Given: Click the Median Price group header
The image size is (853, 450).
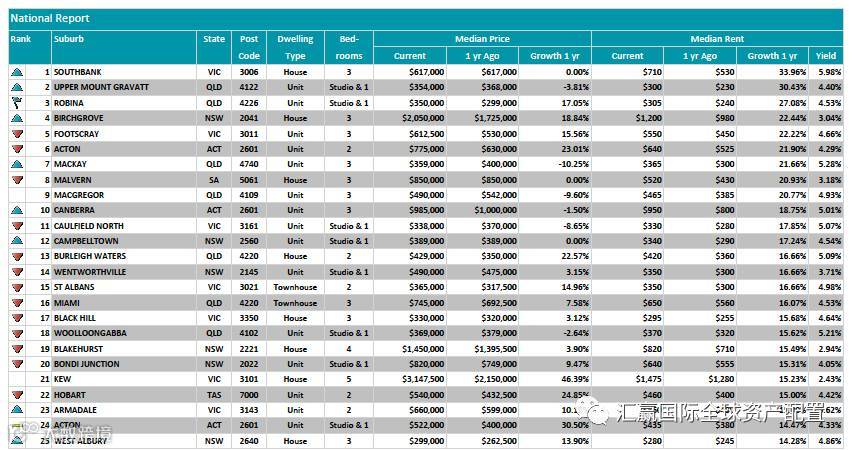Looking at the screenshot, I should (x=482, y=39).
